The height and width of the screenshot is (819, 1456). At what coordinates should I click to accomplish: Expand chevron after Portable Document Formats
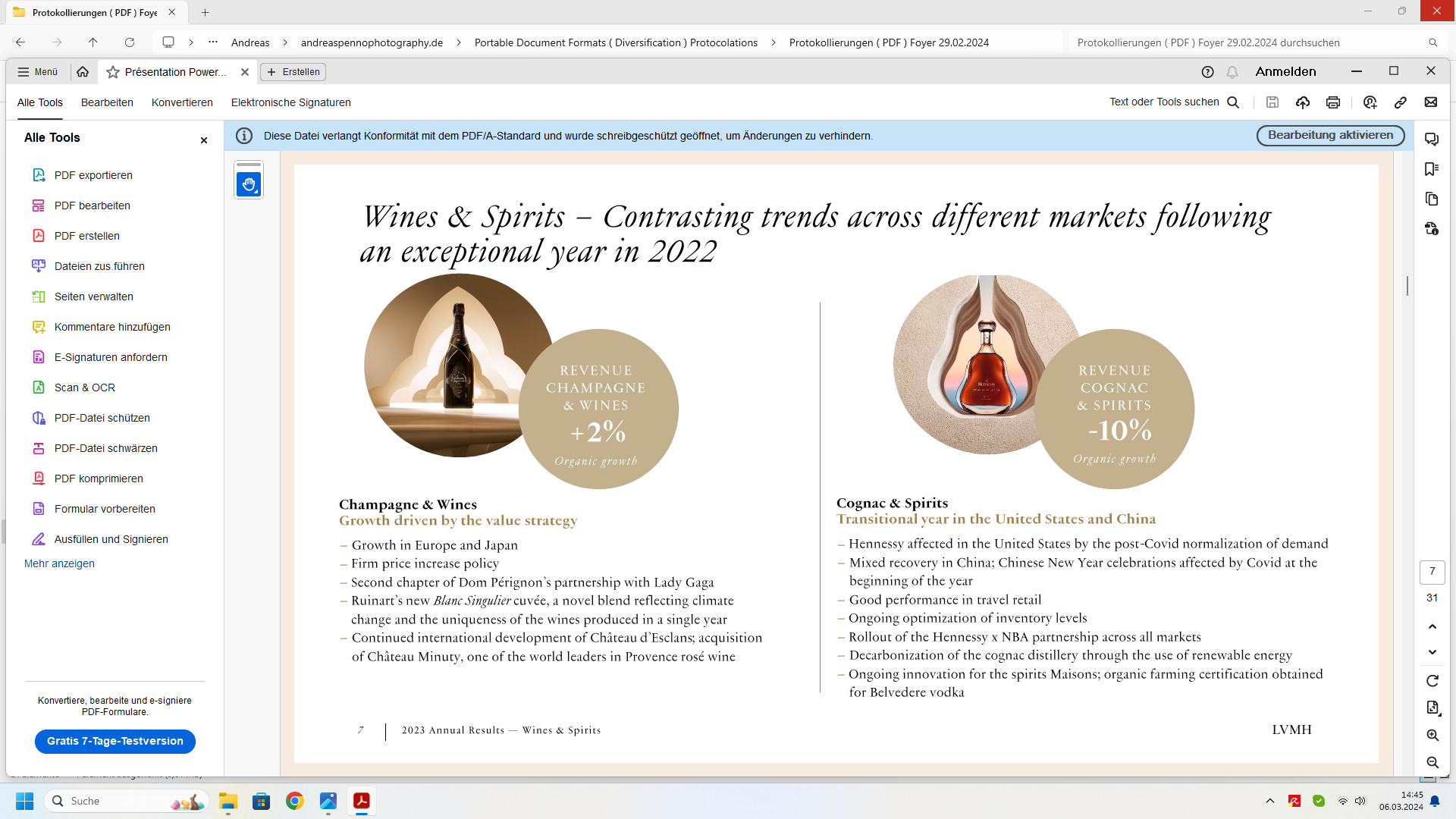coord(773,42)
